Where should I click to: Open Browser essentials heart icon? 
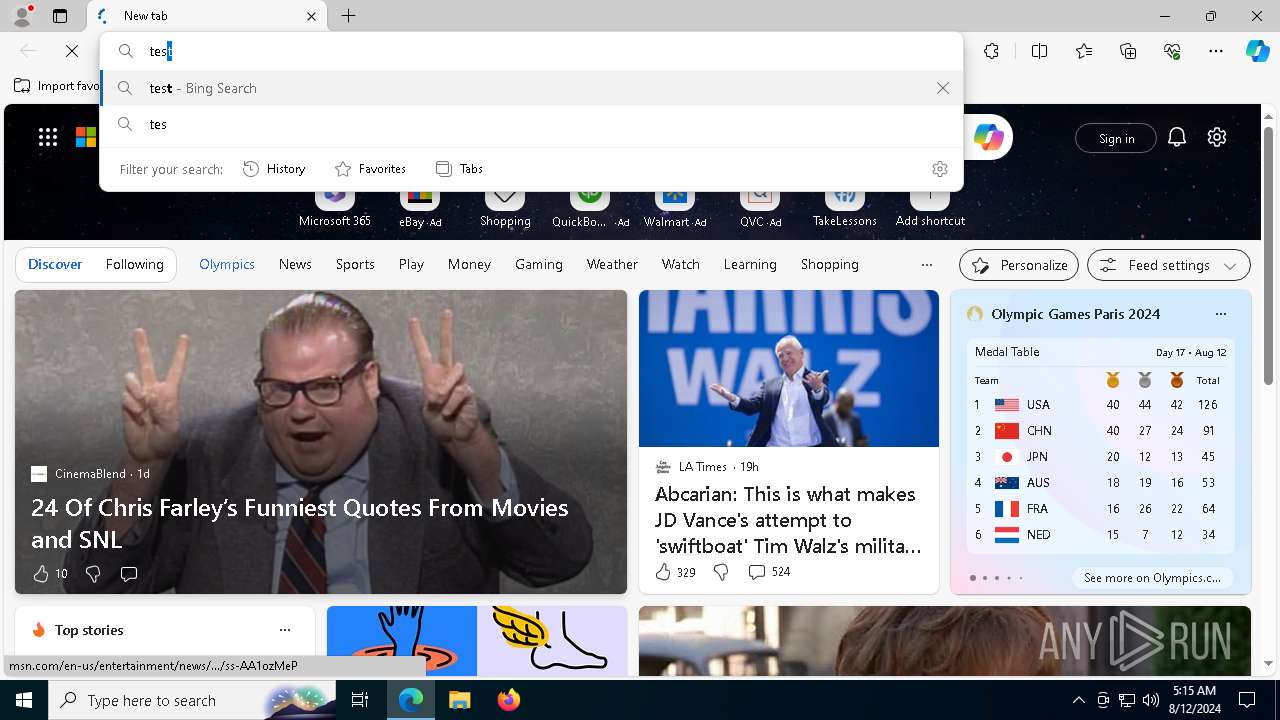(x=1172, y=51)
